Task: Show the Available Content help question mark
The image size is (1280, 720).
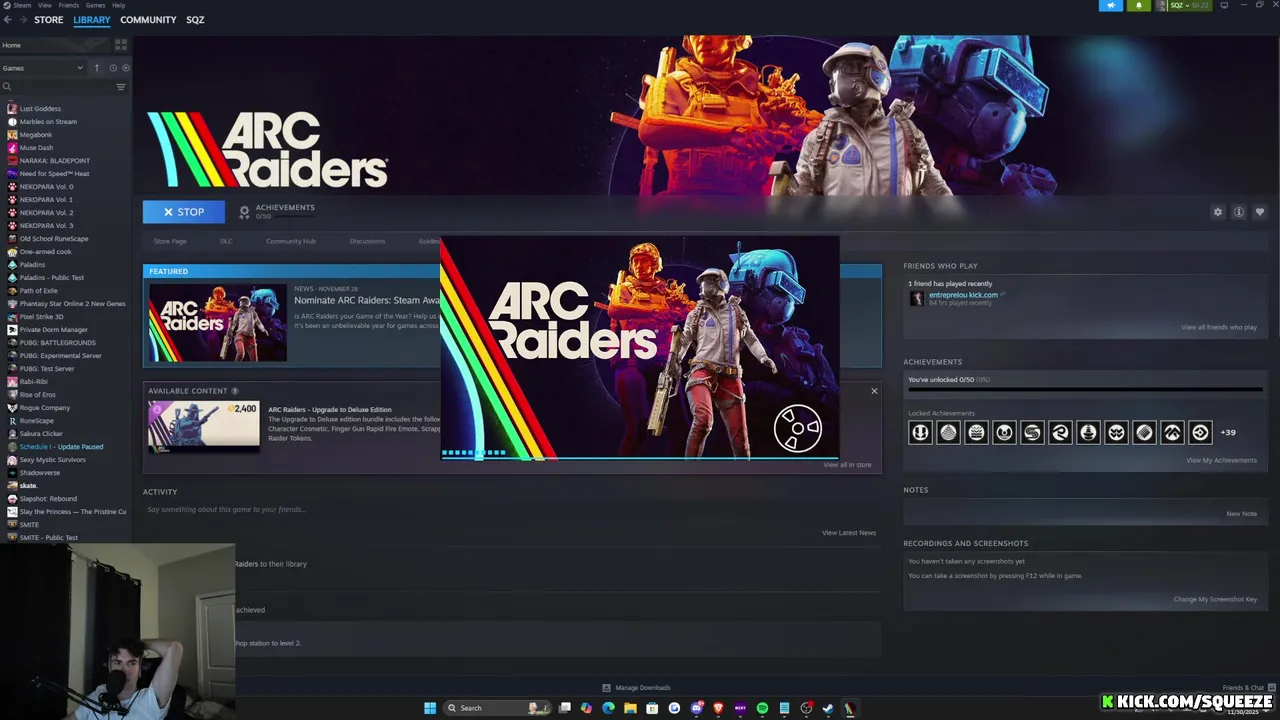Action: pos(235,391)
